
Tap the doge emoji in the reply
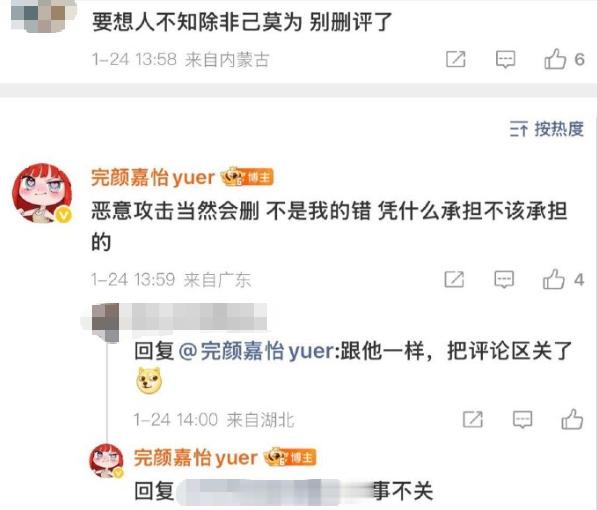149,380
